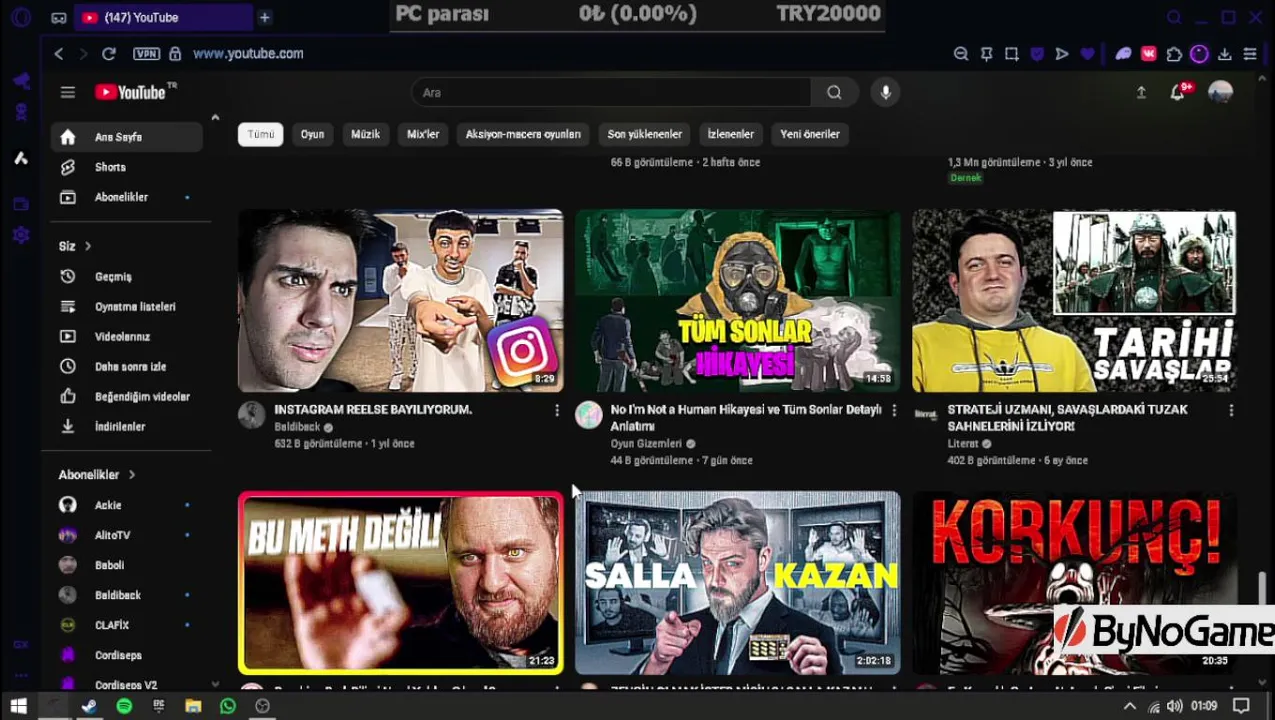Select the Müzik filter chip
Image resolution: width=1275 pixels, height=720 pixels.
click(365, 134)
